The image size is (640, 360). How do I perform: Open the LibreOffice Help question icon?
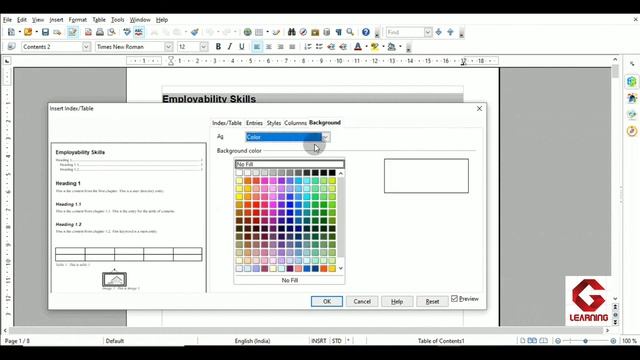(x=366, y=32)
